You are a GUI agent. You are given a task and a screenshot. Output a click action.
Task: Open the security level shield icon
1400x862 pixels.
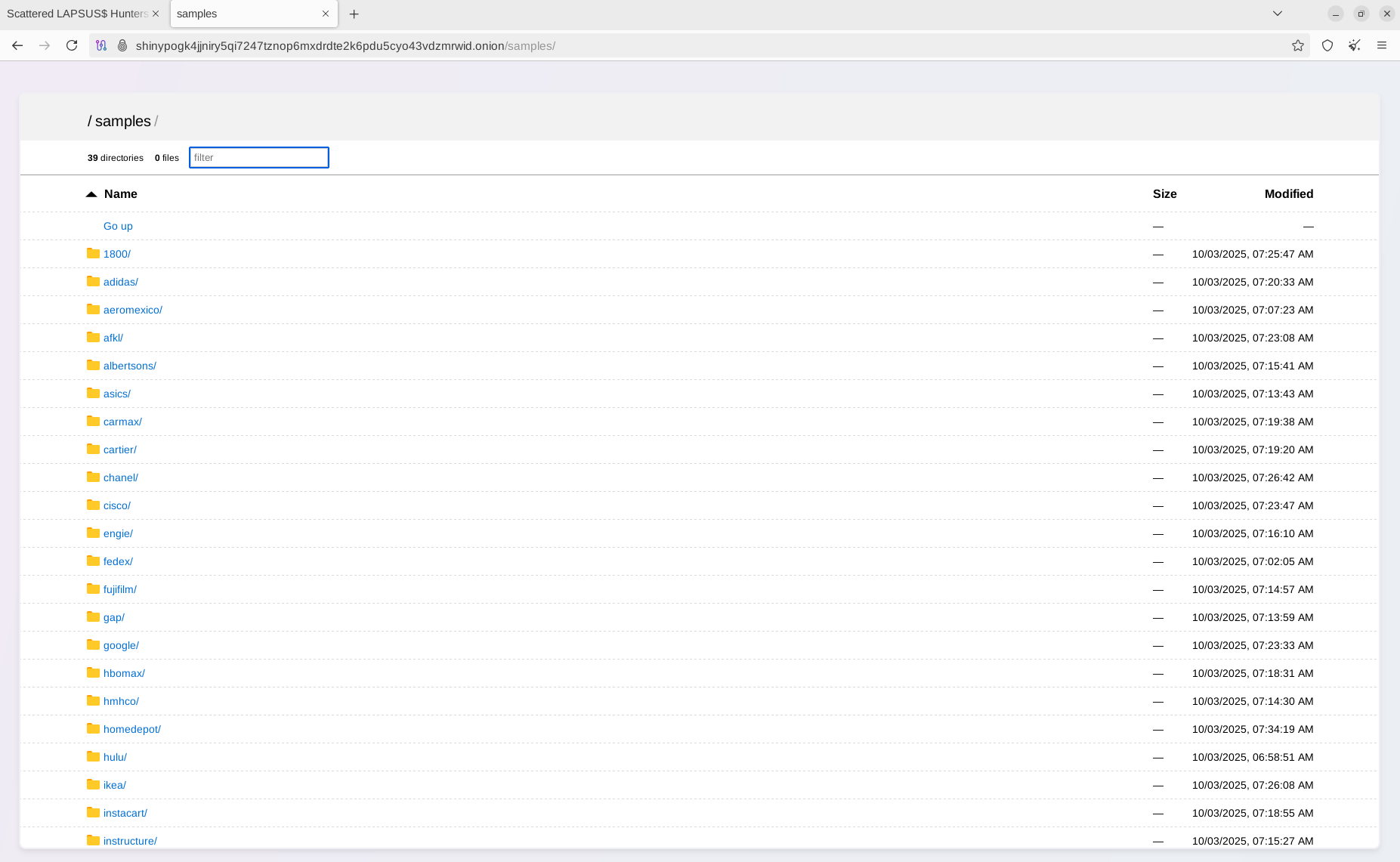tap(1327, 45)
